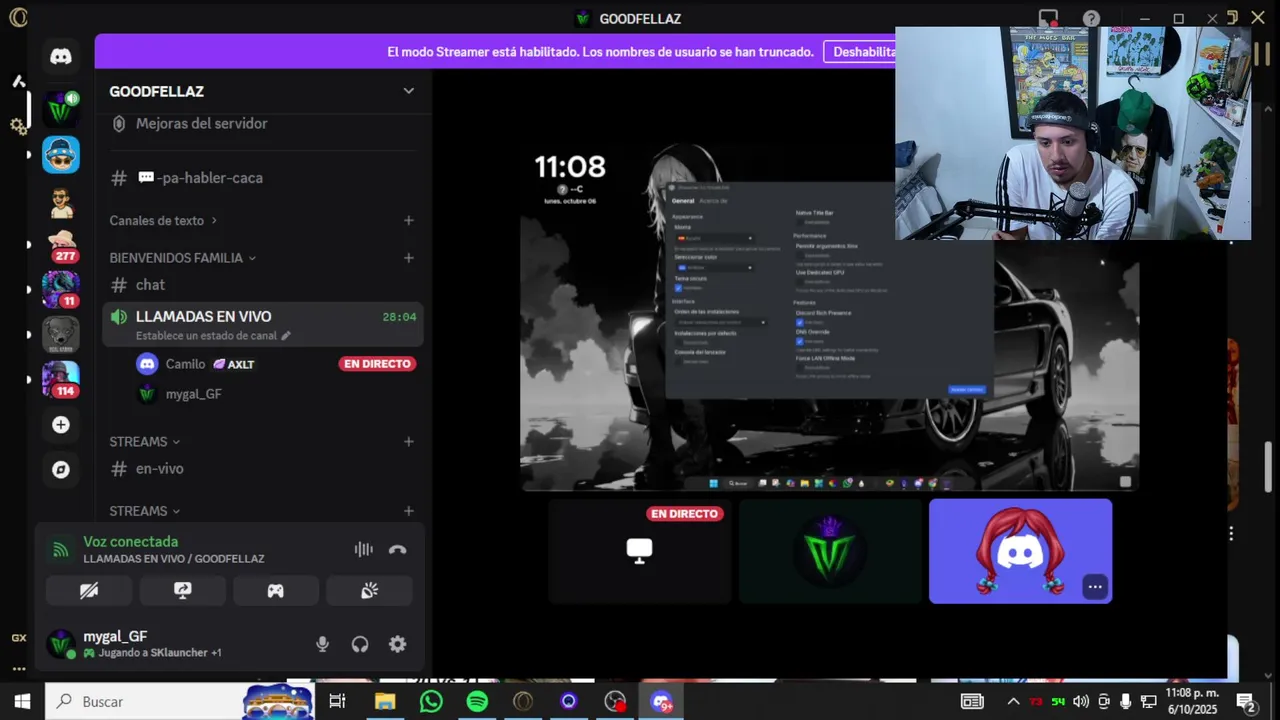Click the right vertical scrollbar thumb
1280x720 pixels.
coord(1268,467)
